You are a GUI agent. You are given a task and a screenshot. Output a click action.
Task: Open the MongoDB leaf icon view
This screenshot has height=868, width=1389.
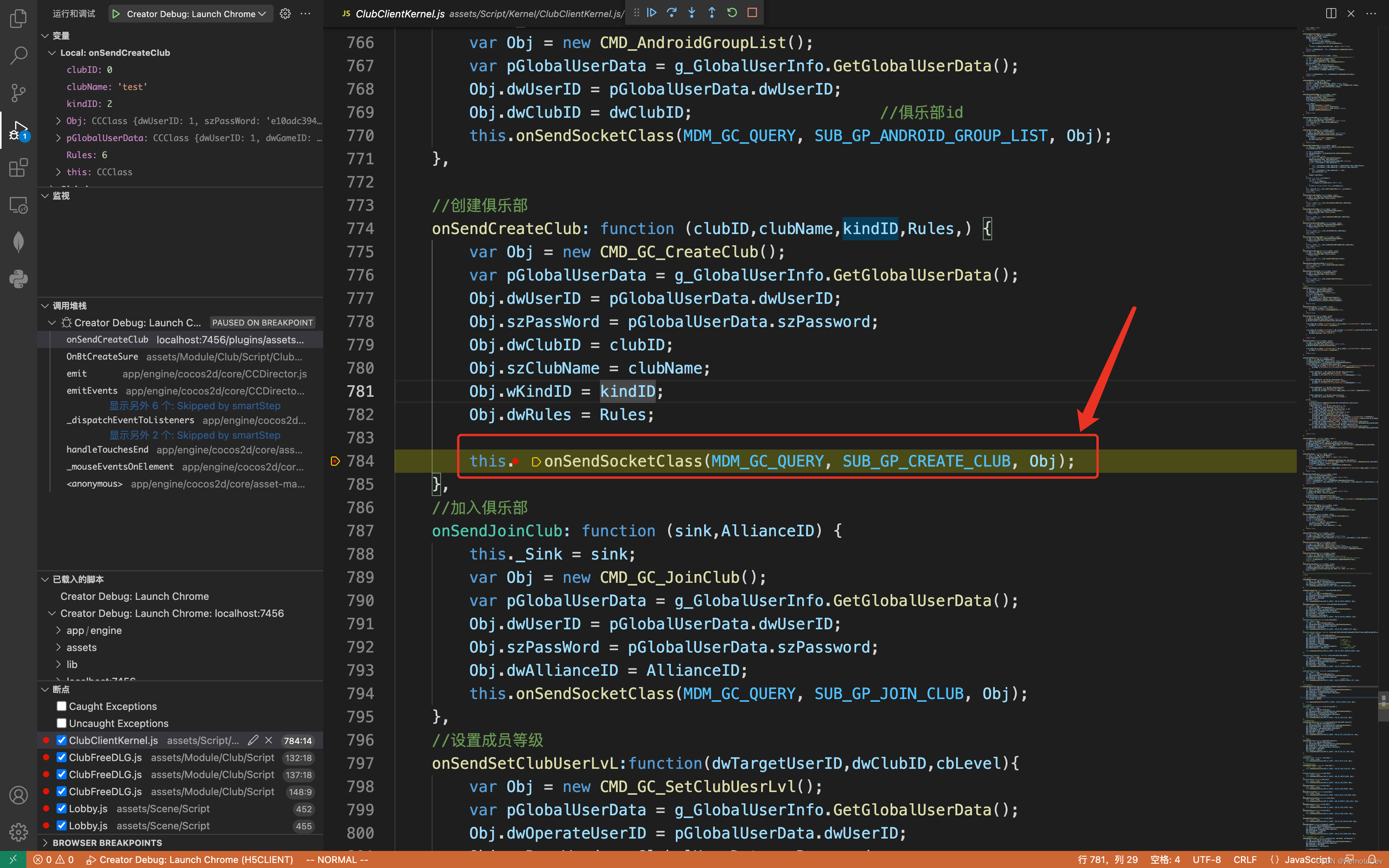click(x=18, y=242)
